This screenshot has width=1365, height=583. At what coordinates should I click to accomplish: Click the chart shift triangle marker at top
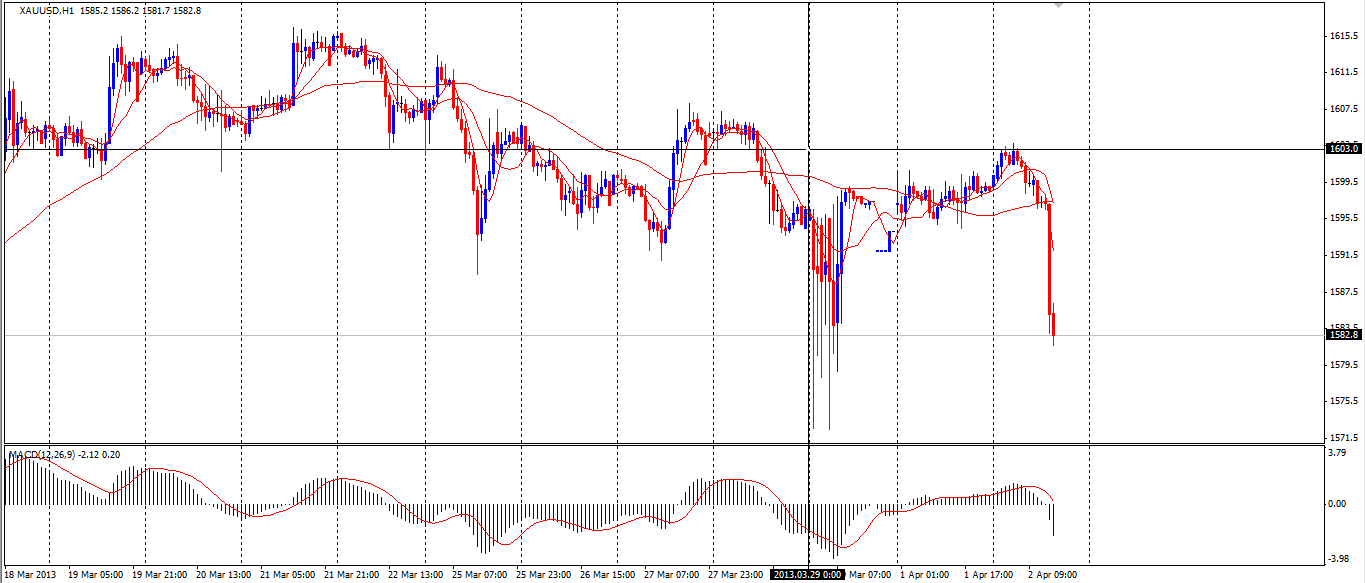click(x=1059, y=5)
